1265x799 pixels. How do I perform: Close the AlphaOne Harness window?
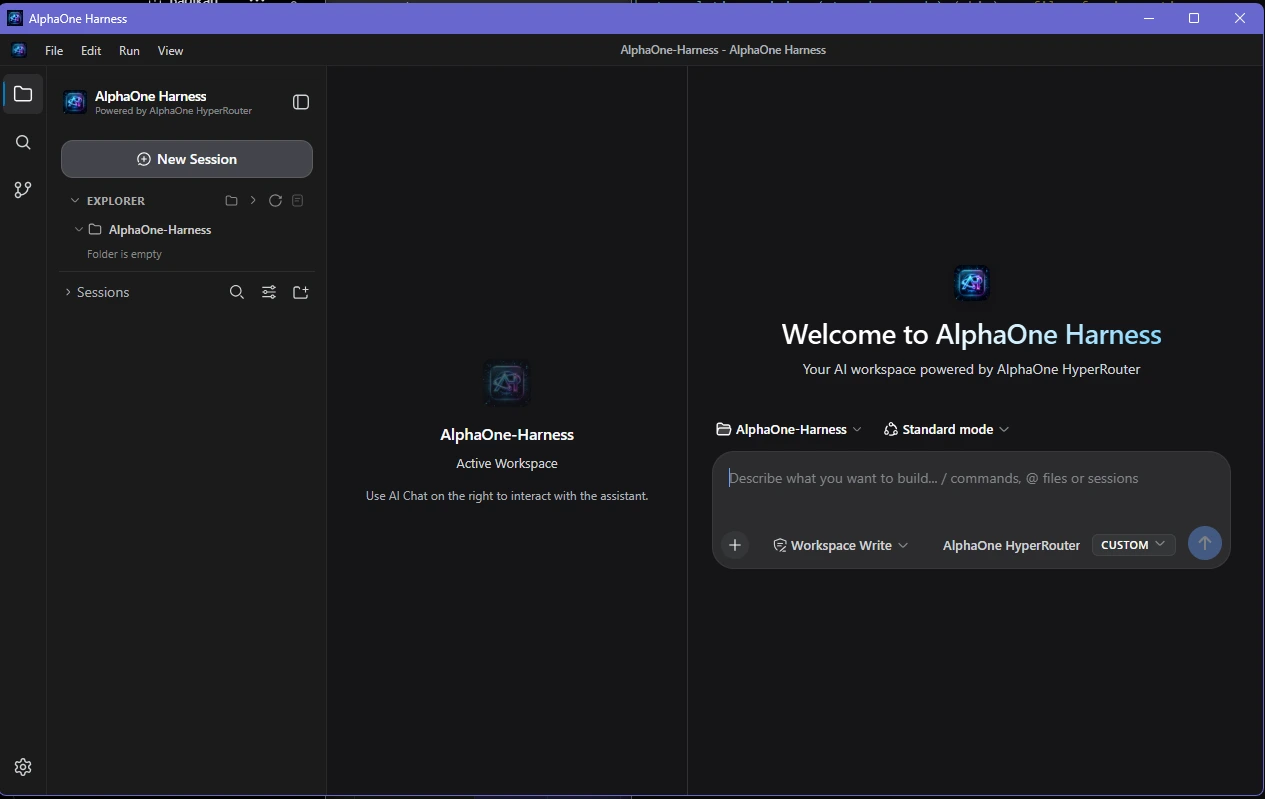[1240, 18]
